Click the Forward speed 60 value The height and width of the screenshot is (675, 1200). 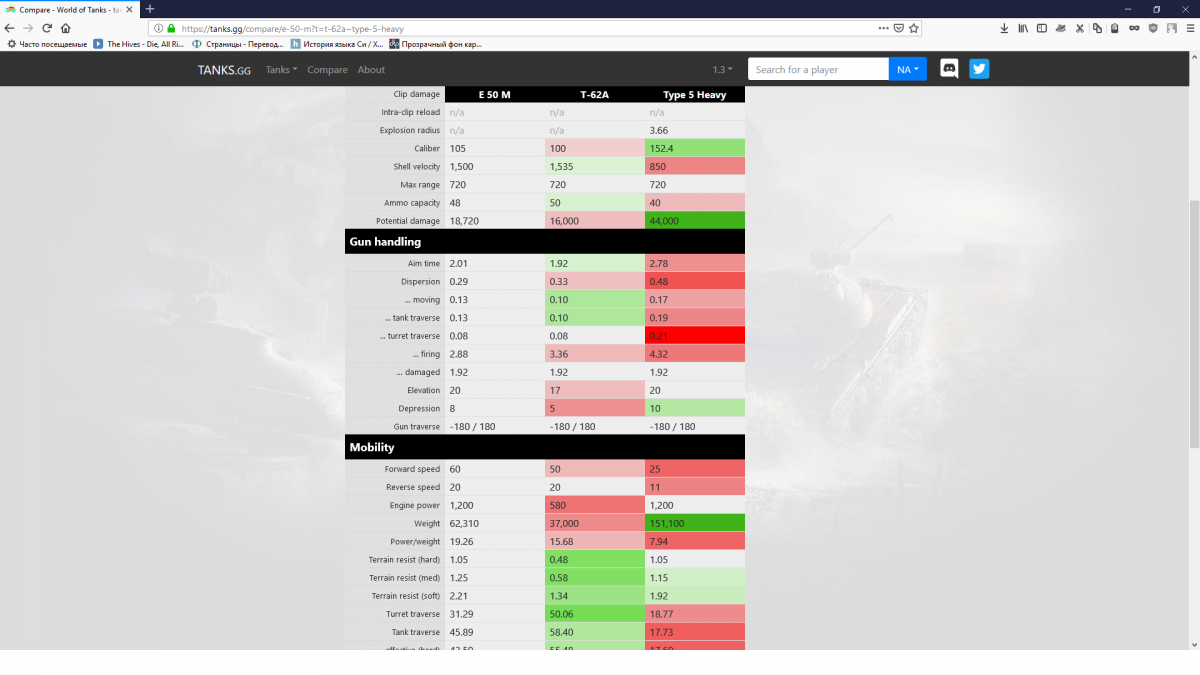[455, 469]
